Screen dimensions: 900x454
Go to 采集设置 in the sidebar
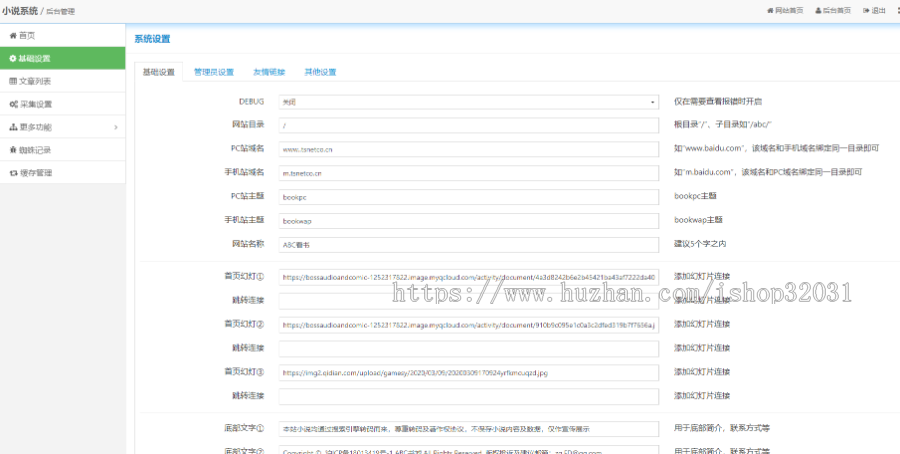[x=63, y=104]
